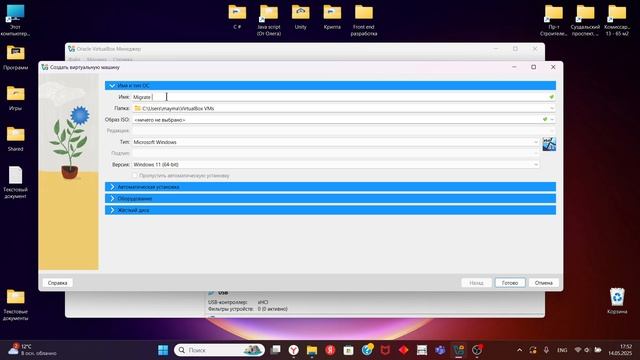Image resolution: width=640 pixels, height=360 pixels.
Task: Open the Папка folder path dropdown
Action: 552,108
